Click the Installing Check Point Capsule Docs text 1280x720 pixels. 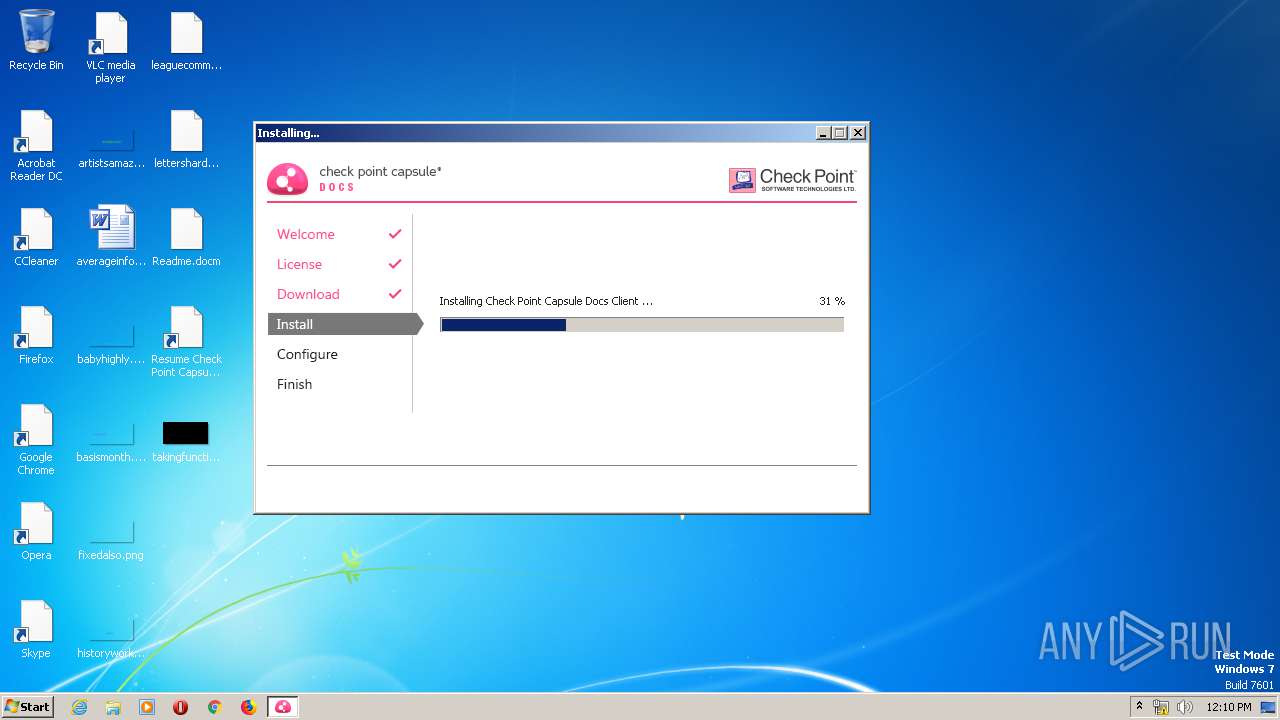[x=546, y=301]
